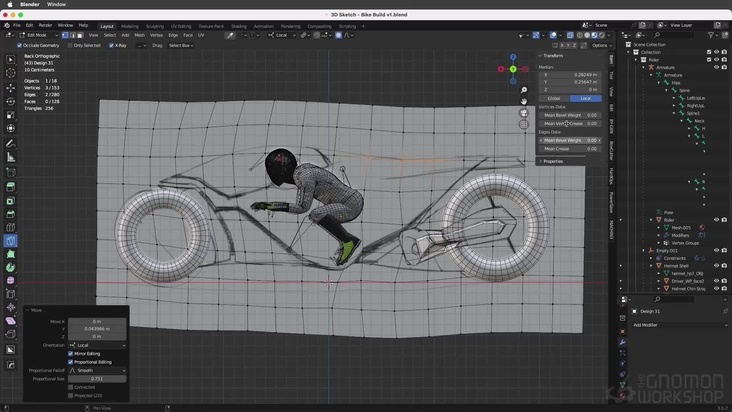Uncheck Mirror Editing in Move panel
This screenshot has width=732, height=412.
(70, 354)
